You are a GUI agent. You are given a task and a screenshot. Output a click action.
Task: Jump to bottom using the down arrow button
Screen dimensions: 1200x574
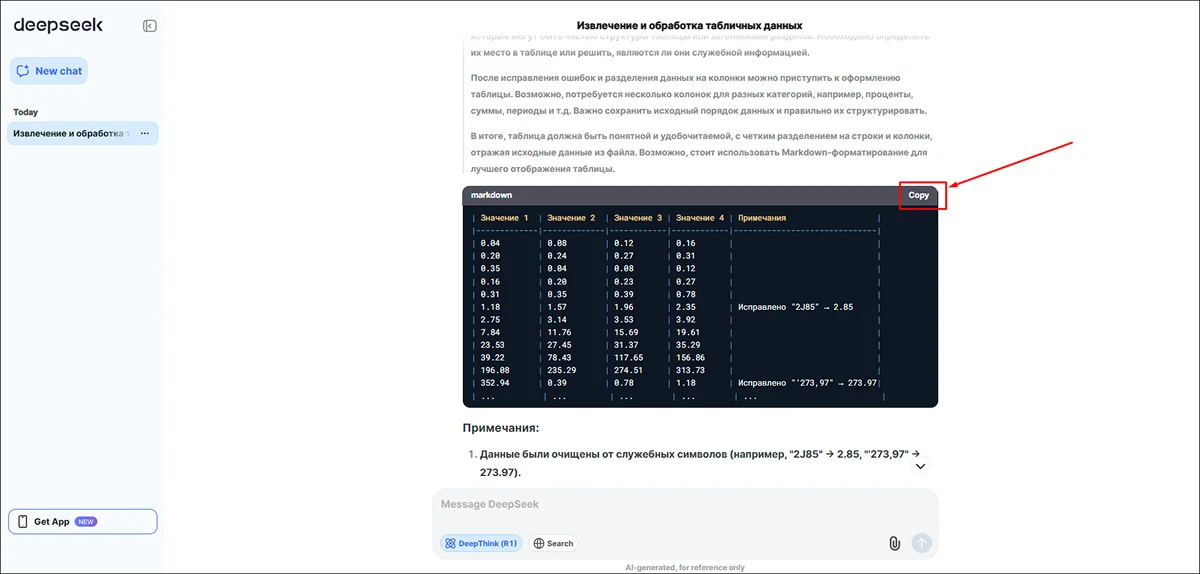click(x=921, y=465)
